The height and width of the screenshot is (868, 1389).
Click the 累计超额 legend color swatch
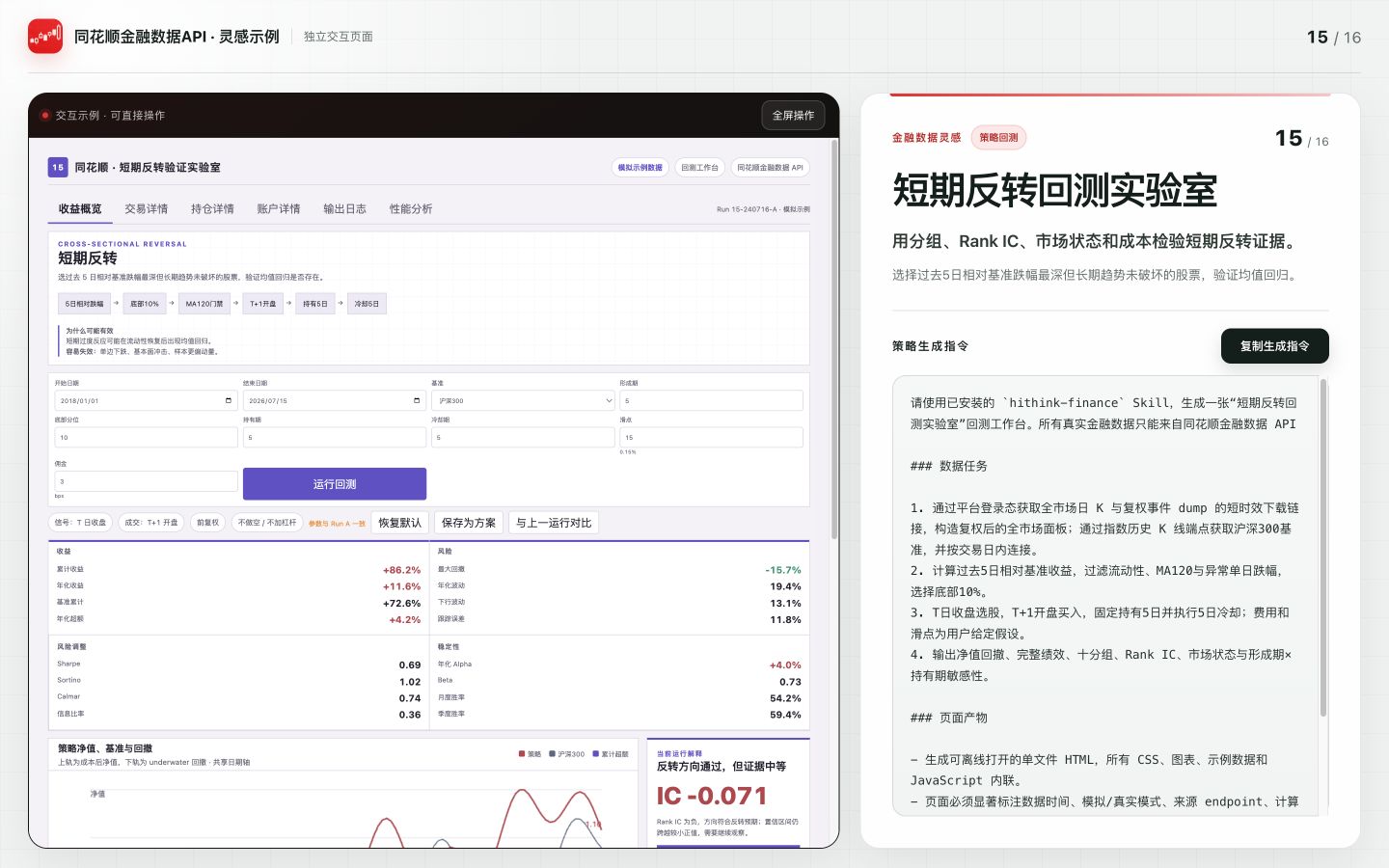click(595, 754)
